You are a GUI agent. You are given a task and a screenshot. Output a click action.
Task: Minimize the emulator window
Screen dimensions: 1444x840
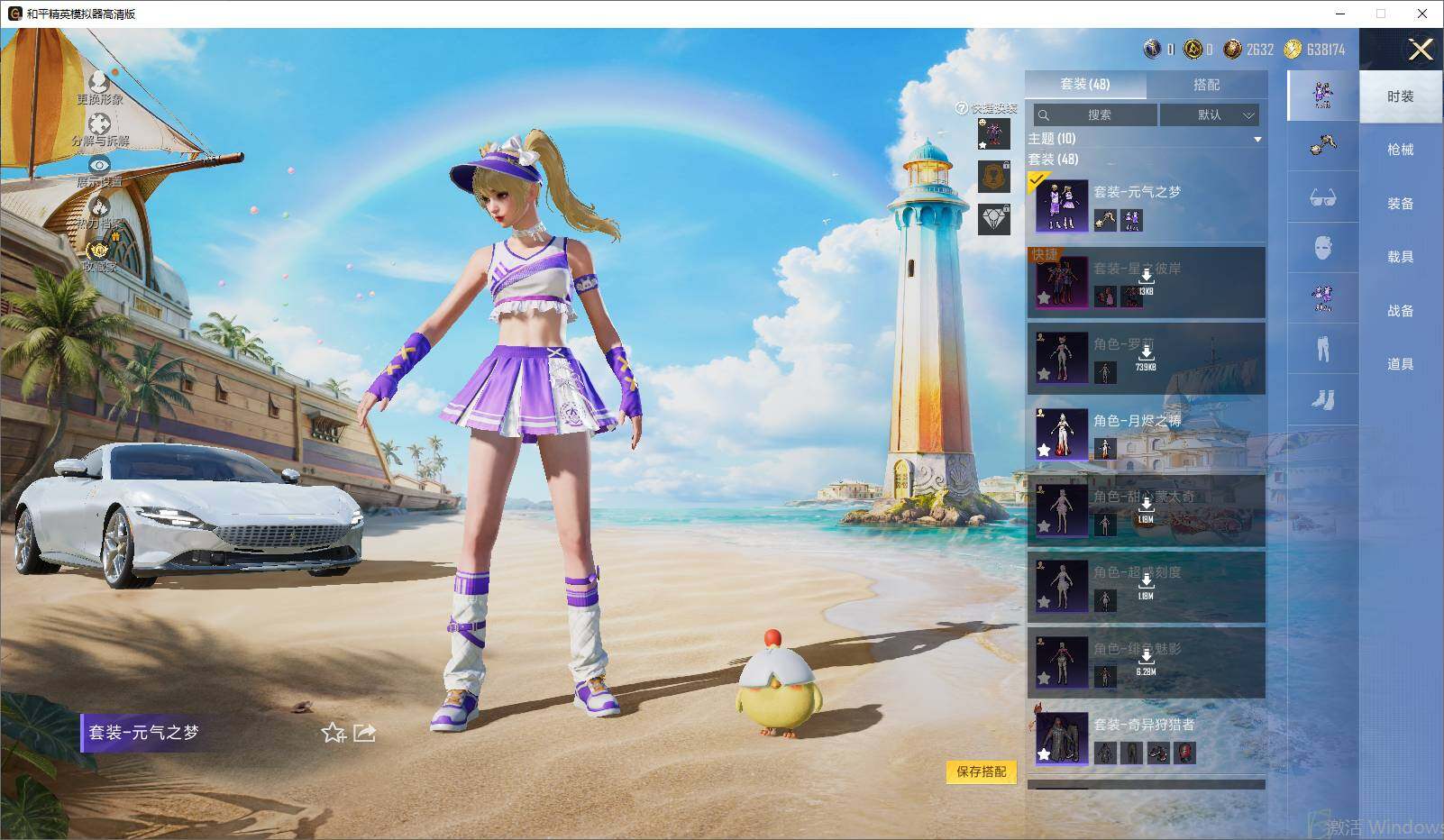click(1340, 14)
